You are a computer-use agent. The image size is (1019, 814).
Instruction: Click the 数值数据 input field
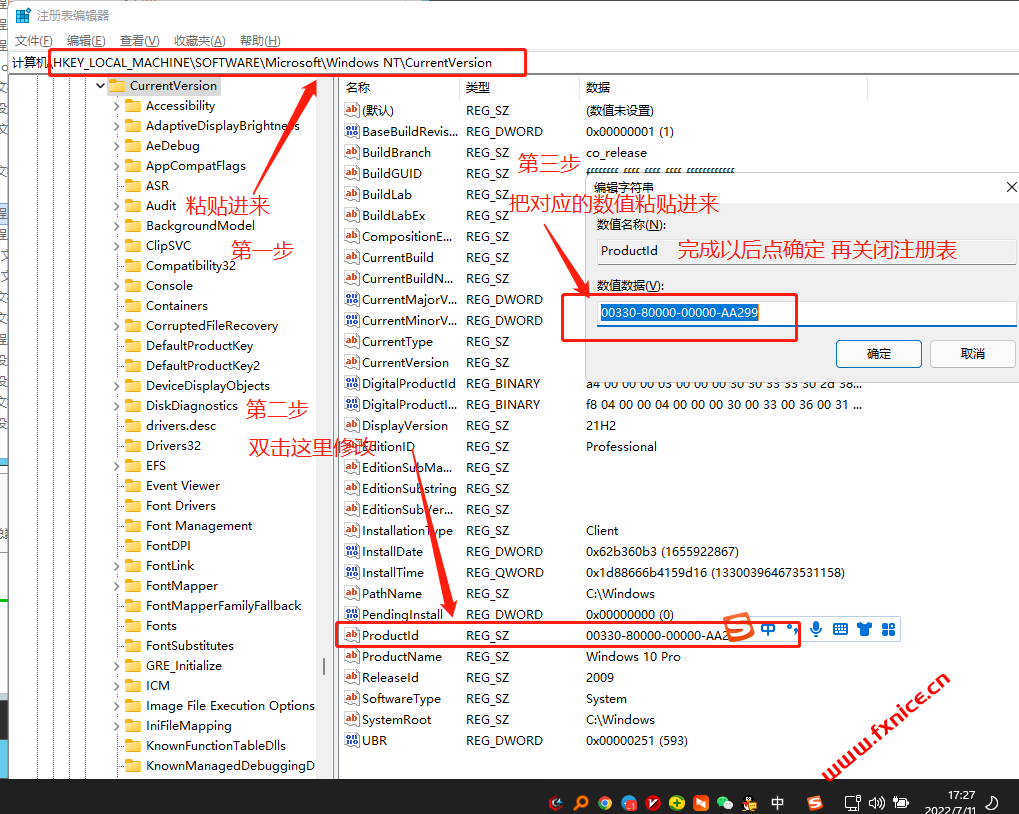(x=806, y=313)
